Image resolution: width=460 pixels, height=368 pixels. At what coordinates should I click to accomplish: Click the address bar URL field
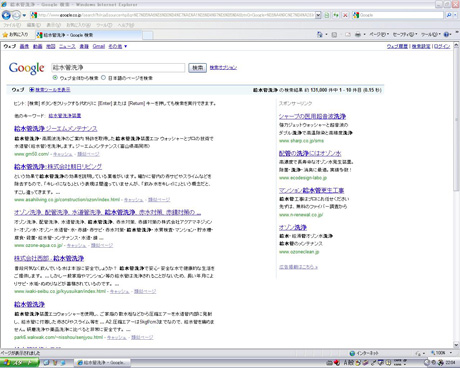[x=173, y=15]
